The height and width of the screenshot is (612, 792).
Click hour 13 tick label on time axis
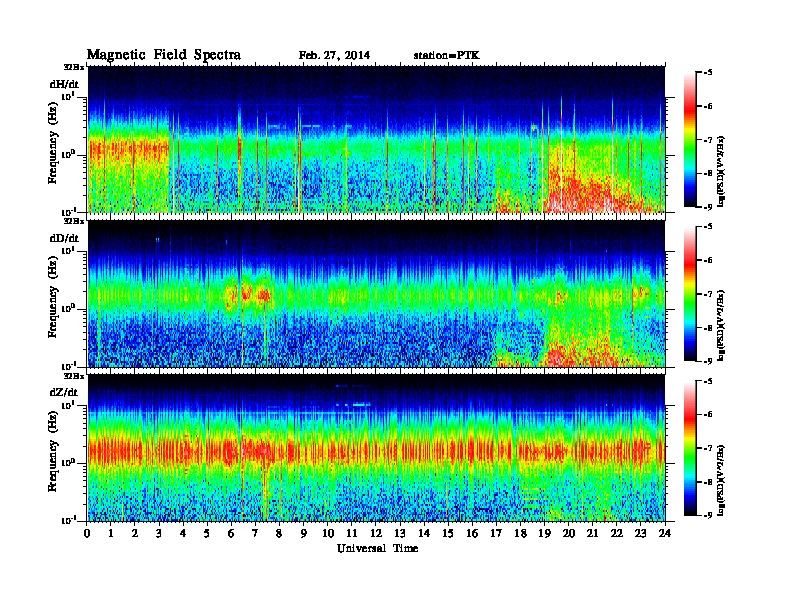point(400,533)
